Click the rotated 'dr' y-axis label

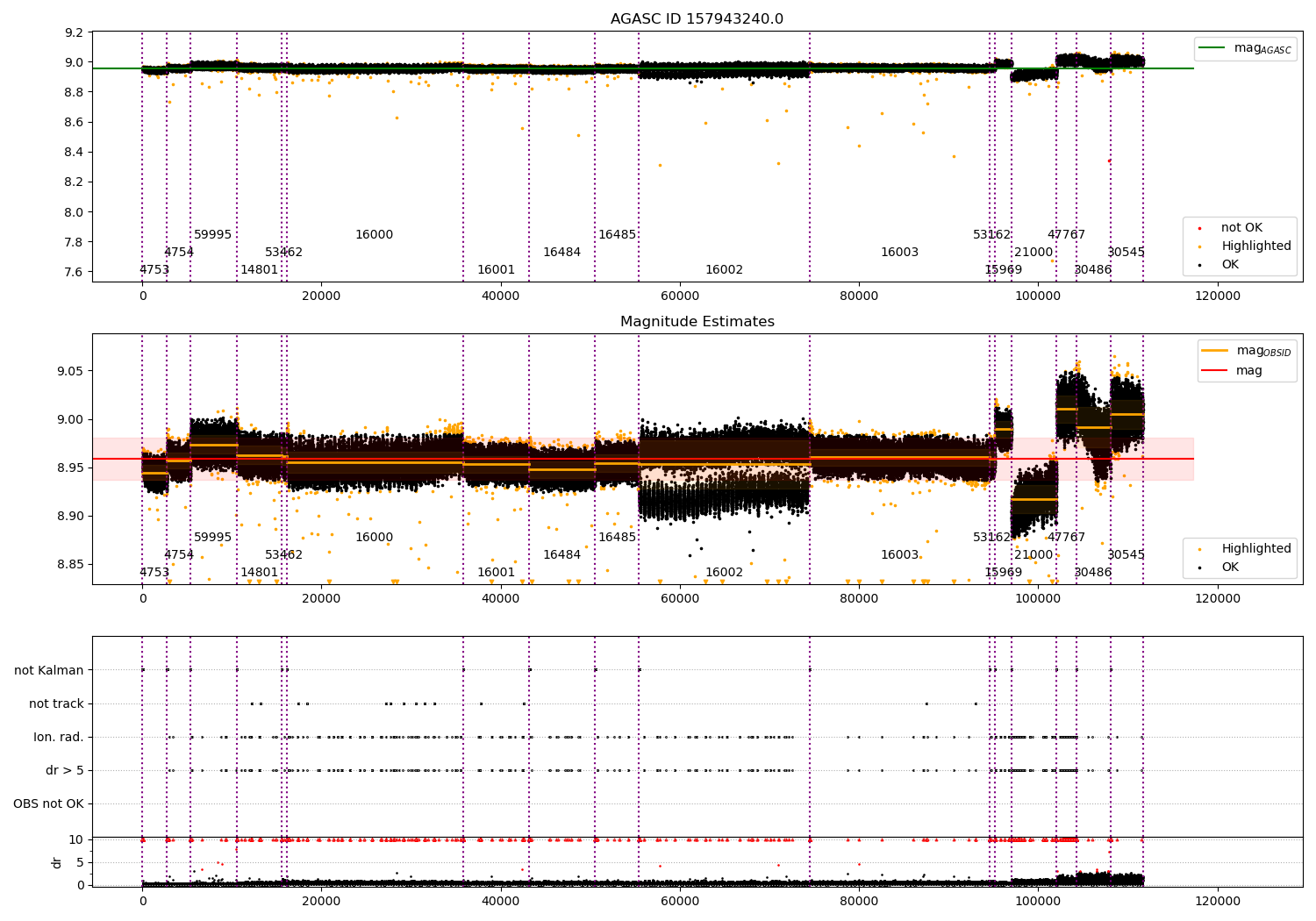point(57,862)
